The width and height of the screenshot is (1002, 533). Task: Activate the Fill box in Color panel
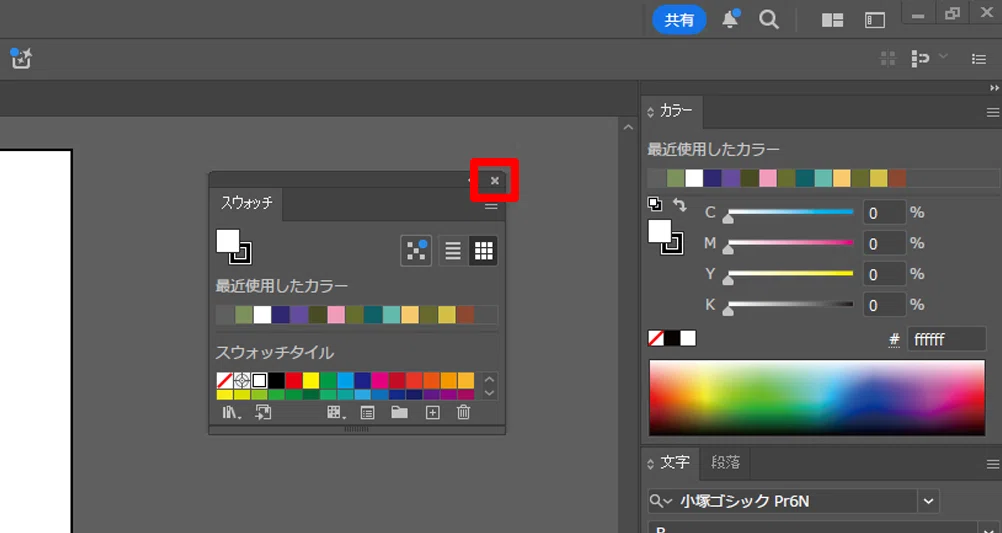click(x=659, y=231)
